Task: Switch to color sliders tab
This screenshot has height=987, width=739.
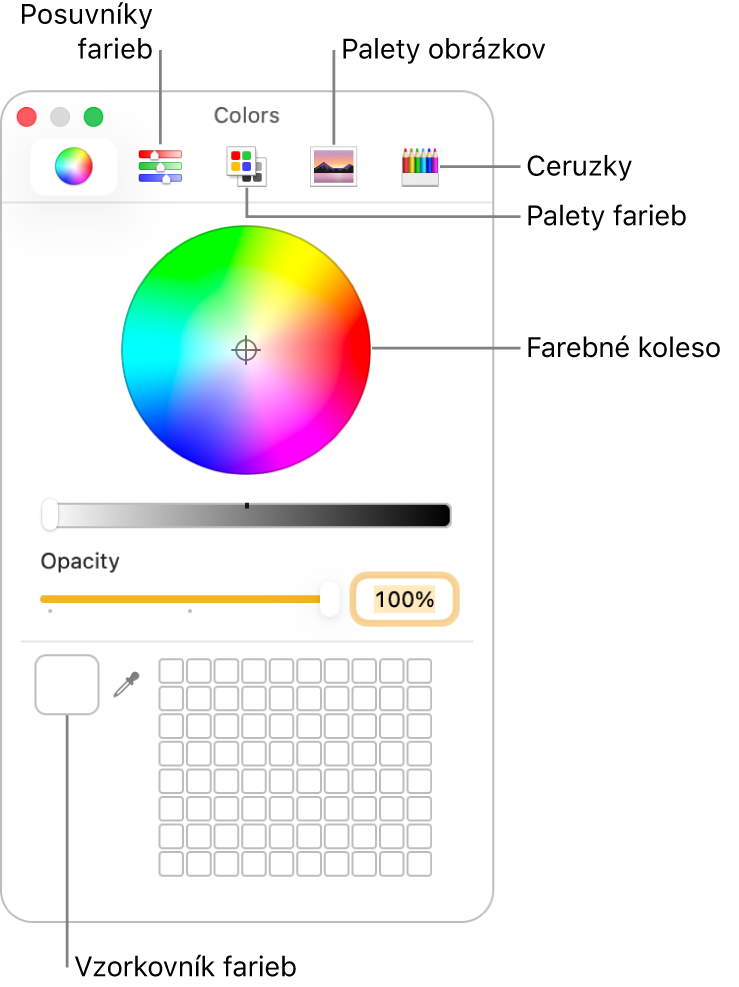Action: [x=160, y=166]
